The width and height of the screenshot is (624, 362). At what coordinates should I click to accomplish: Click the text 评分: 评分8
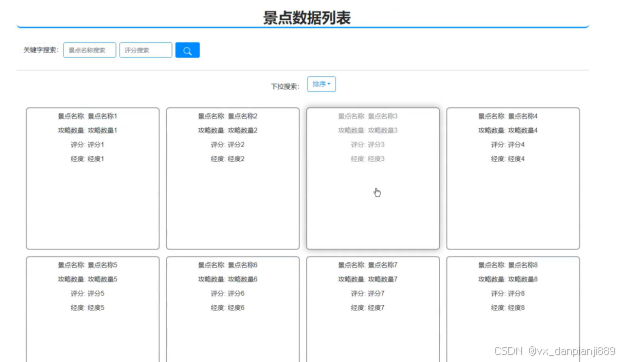pyautogui.click(x=508, y=294)
